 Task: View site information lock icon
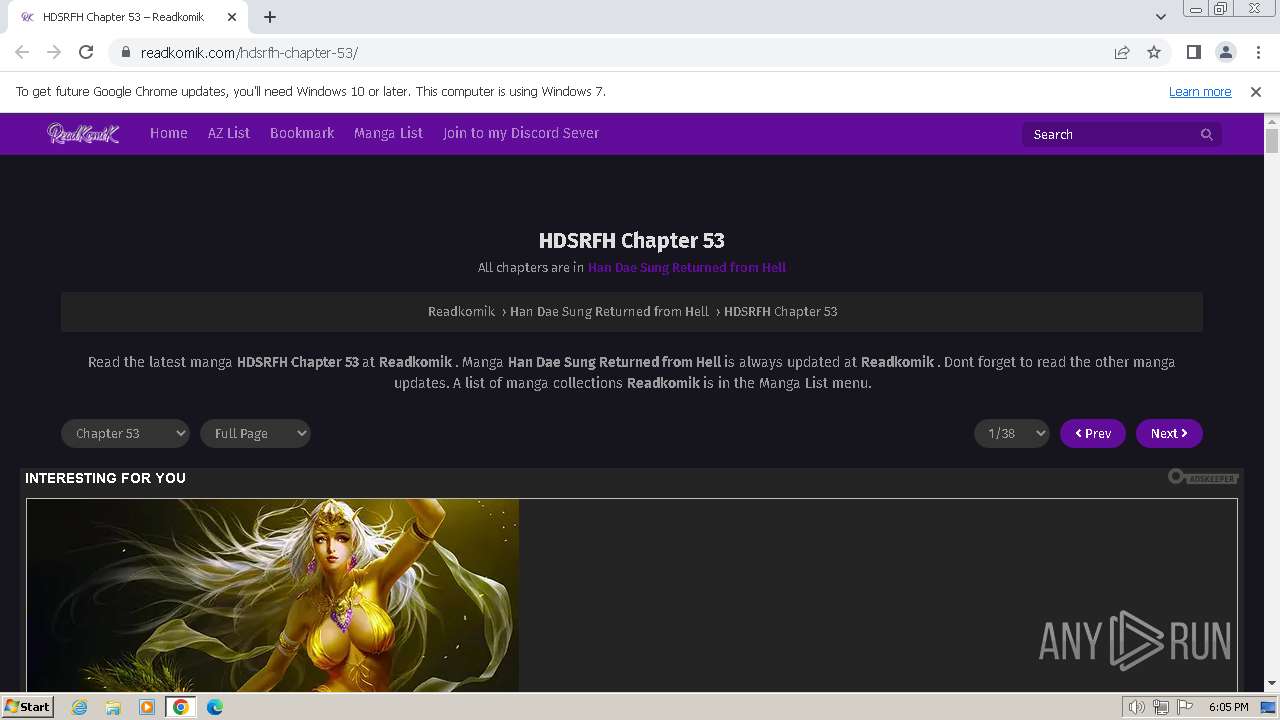click(125, 52)
